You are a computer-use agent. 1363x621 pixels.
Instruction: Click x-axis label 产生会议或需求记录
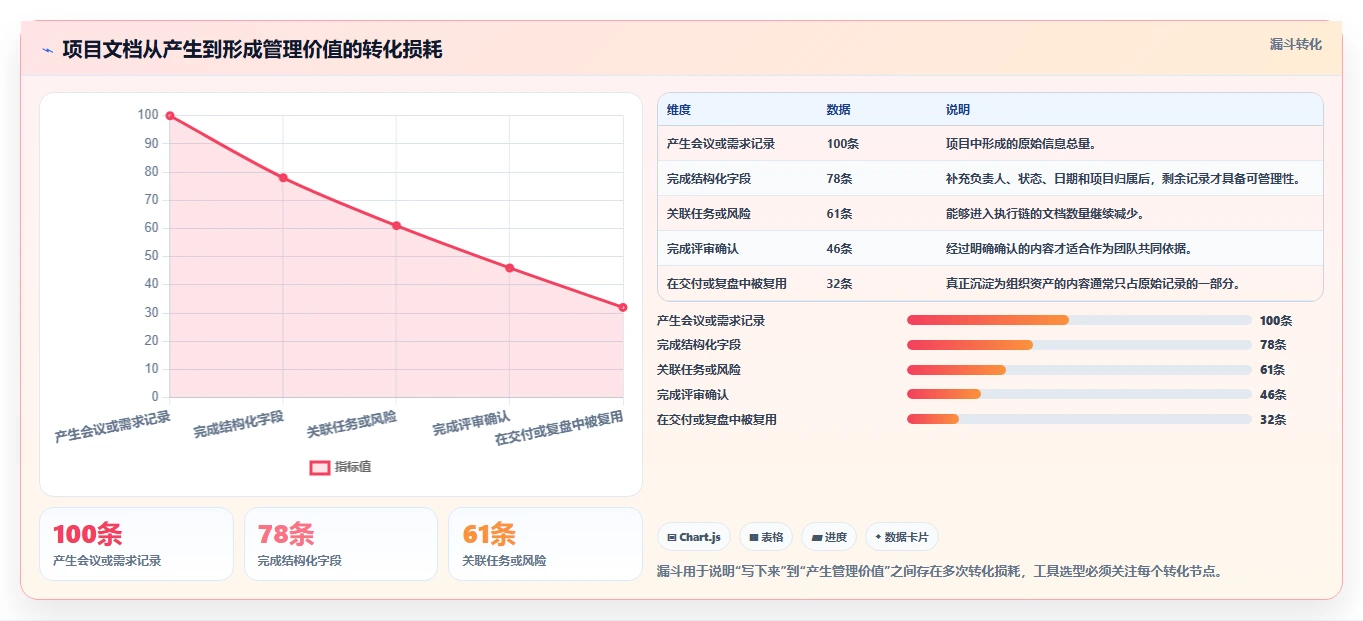pos(113,427)
